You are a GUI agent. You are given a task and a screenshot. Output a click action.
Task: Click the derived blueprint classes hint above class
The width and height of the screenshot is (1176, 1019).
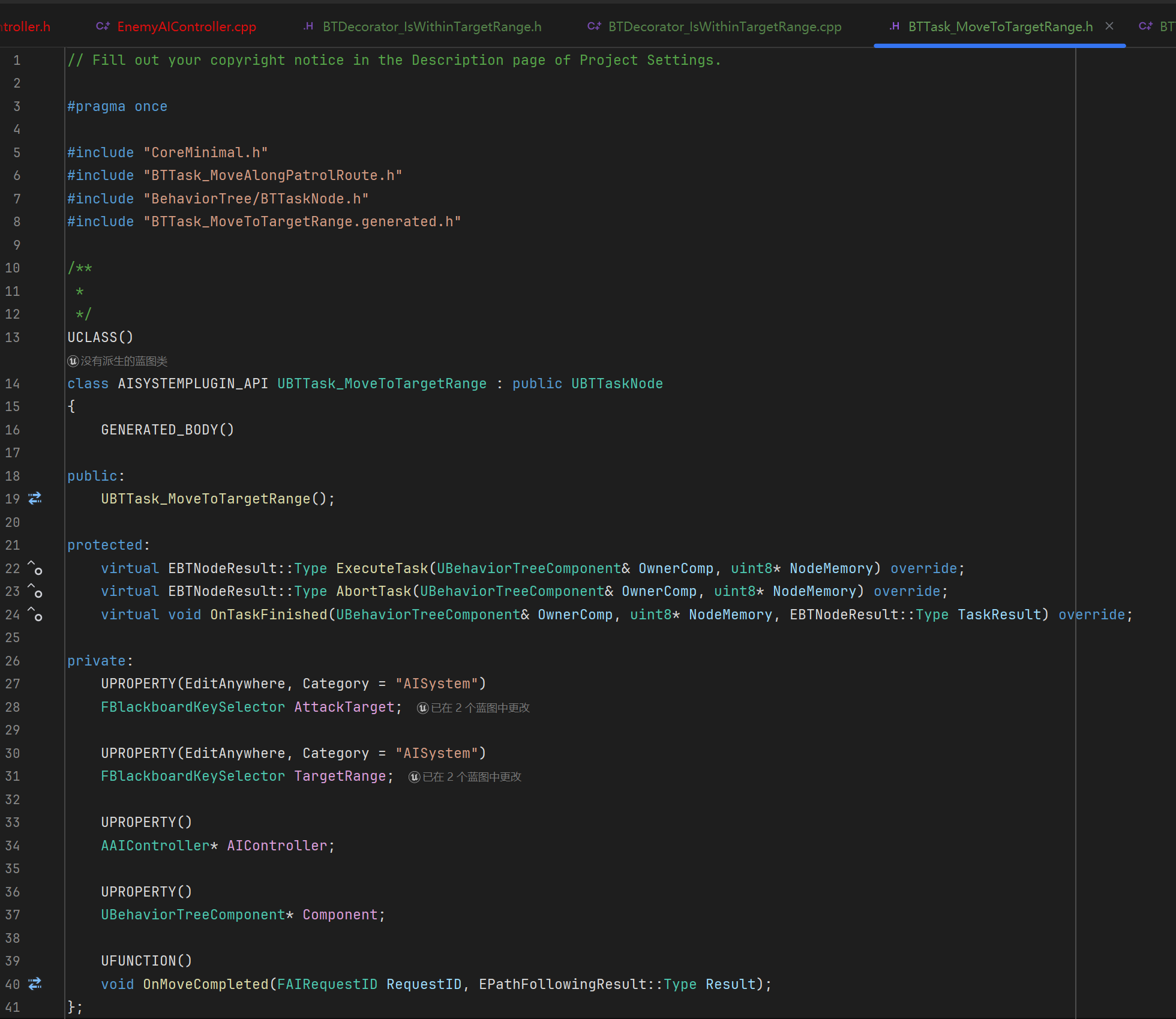[x=124, y=361]
